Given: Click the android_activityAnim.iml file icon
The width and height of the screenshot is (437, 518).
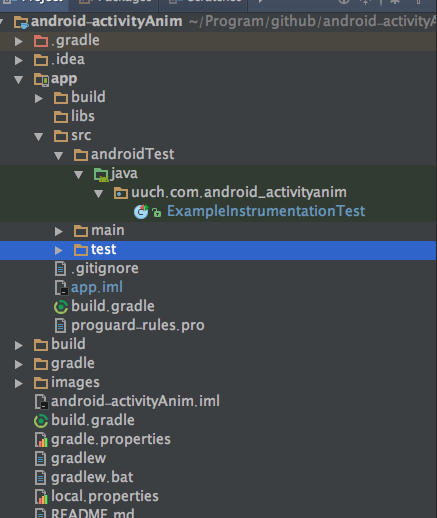Looking at the screenshot, I should tap(41, 402).
